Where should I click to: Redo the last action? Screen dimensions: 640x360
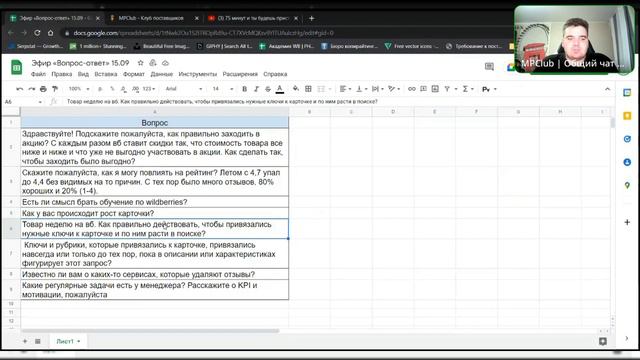pyautogui.click(x=31, y=89)
